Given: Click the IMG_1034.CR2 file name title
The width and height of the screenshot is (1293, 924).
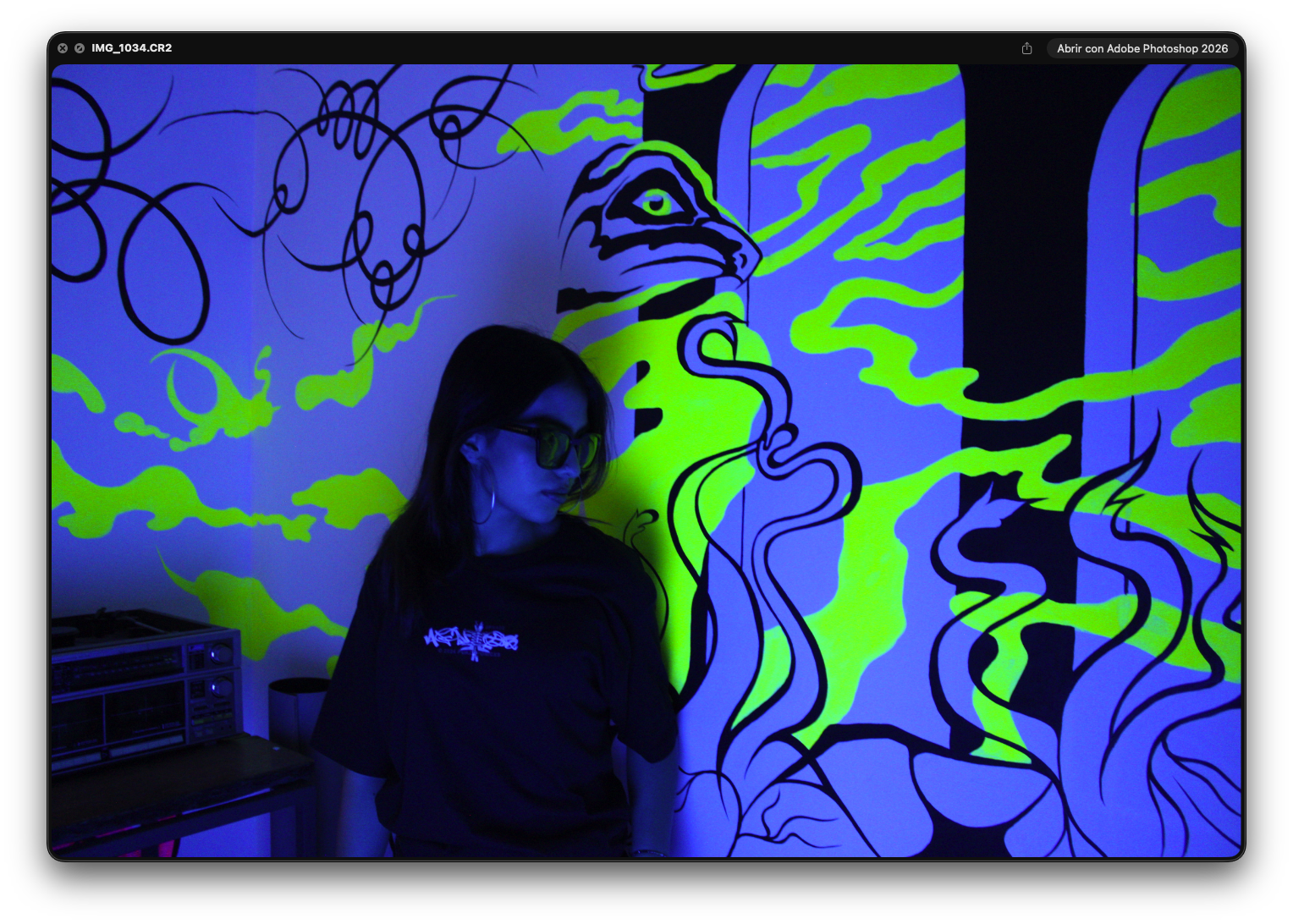Looking at the screenshot, I should tap(131, 48).
